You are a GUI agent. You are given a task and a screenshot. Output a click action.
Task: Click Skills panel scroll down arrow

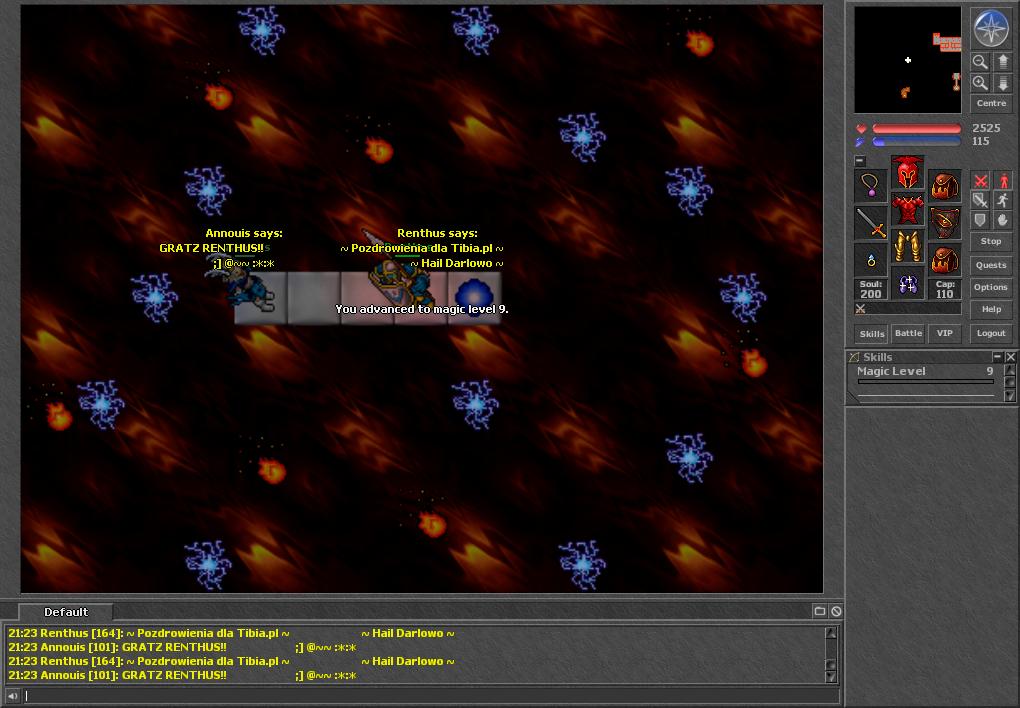pos(1010,396)
